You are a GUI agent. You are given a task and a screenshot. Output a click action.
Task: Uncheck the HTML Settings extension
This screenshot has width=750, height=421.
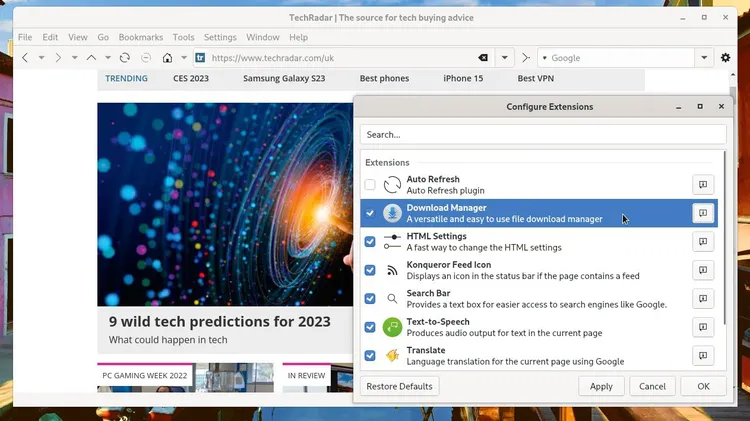pyautogui.click(x=370, y=242)
